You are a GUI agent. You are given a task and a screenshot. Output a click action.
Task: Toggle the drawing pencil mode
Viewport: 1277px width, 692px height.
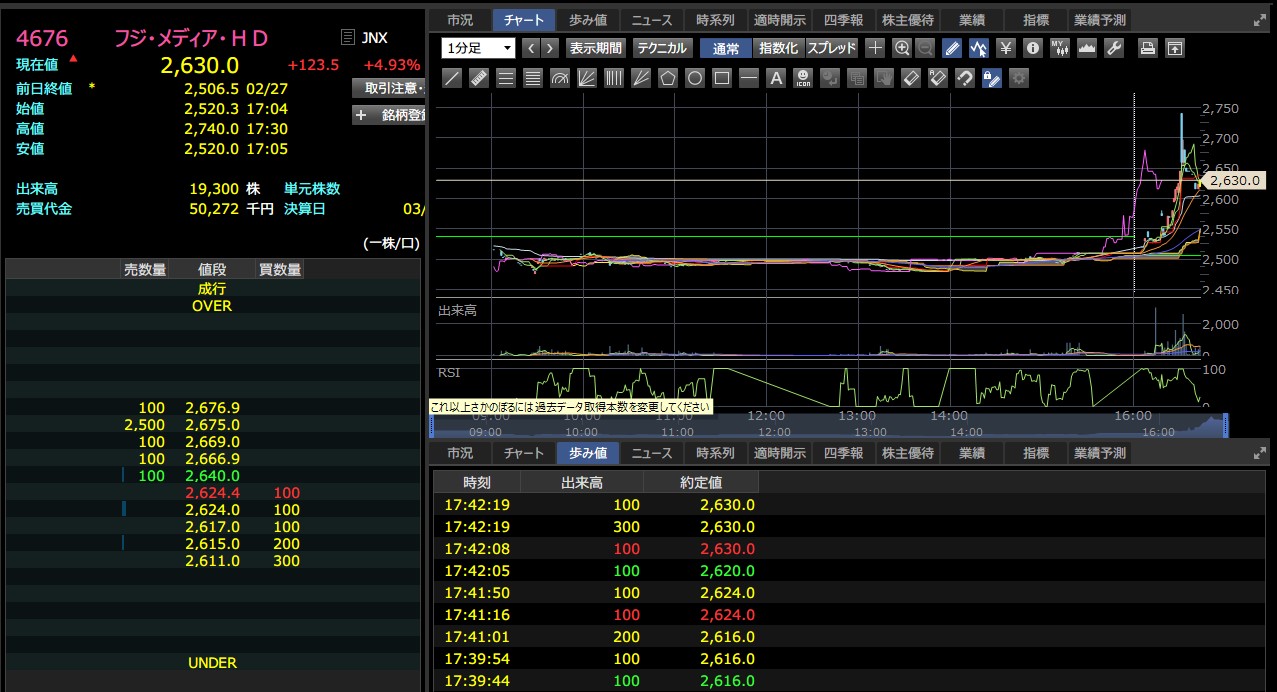[x=952, y=48]
